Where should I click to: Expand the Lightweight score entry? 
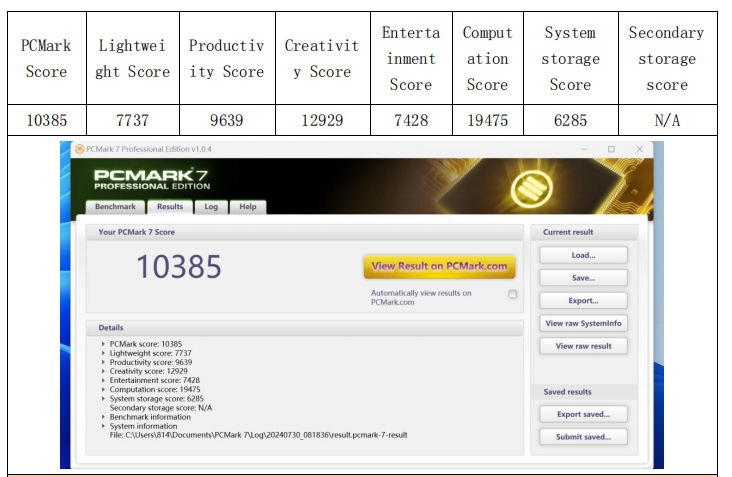coord(103,353)
